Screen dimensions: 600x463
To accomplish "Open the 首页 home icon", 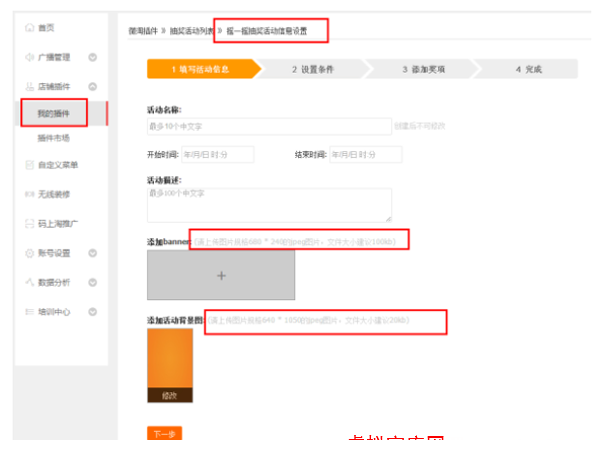I will [29, 28].
